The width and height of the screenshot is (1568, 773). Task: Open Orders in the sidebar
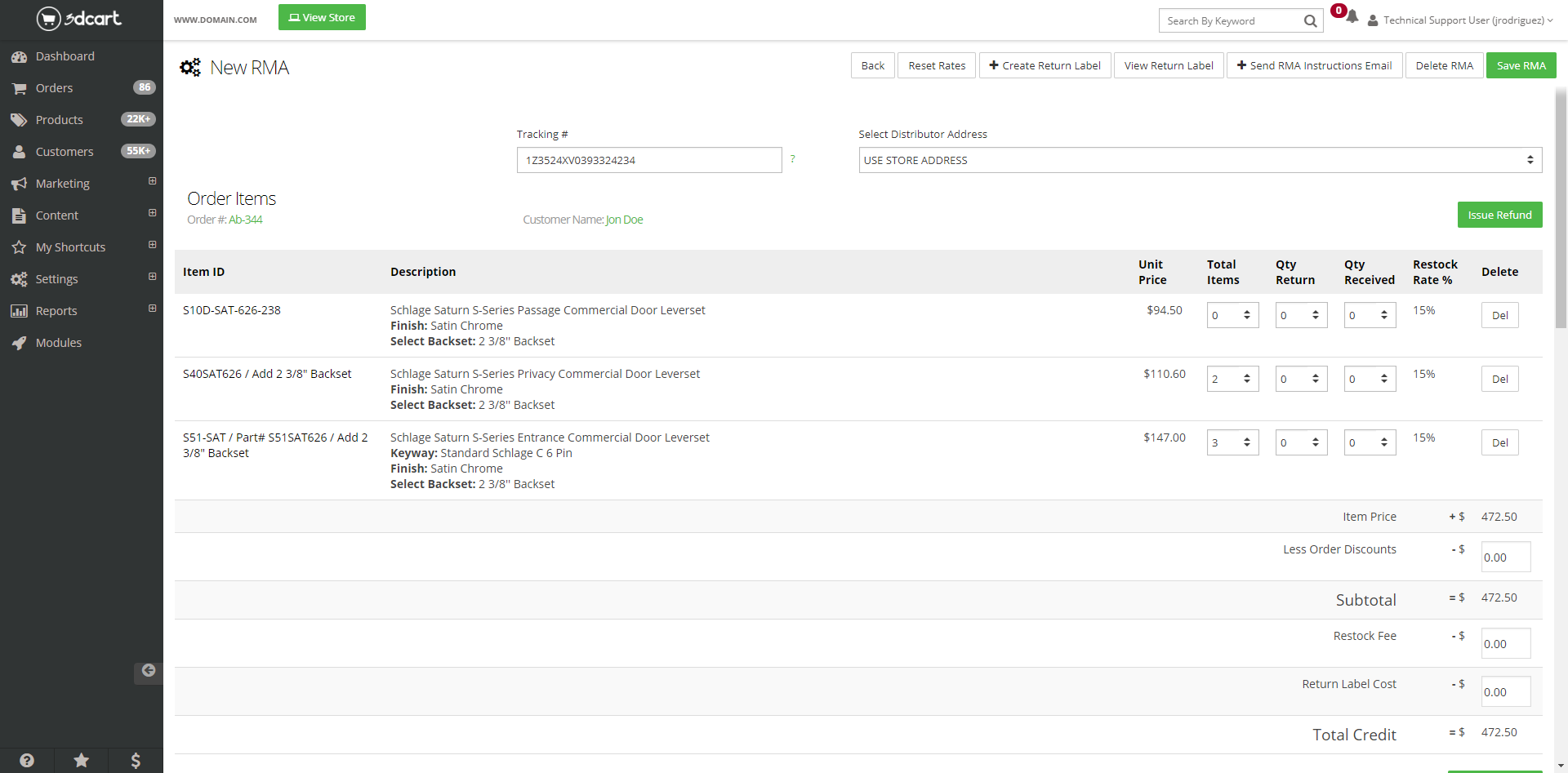54,88
